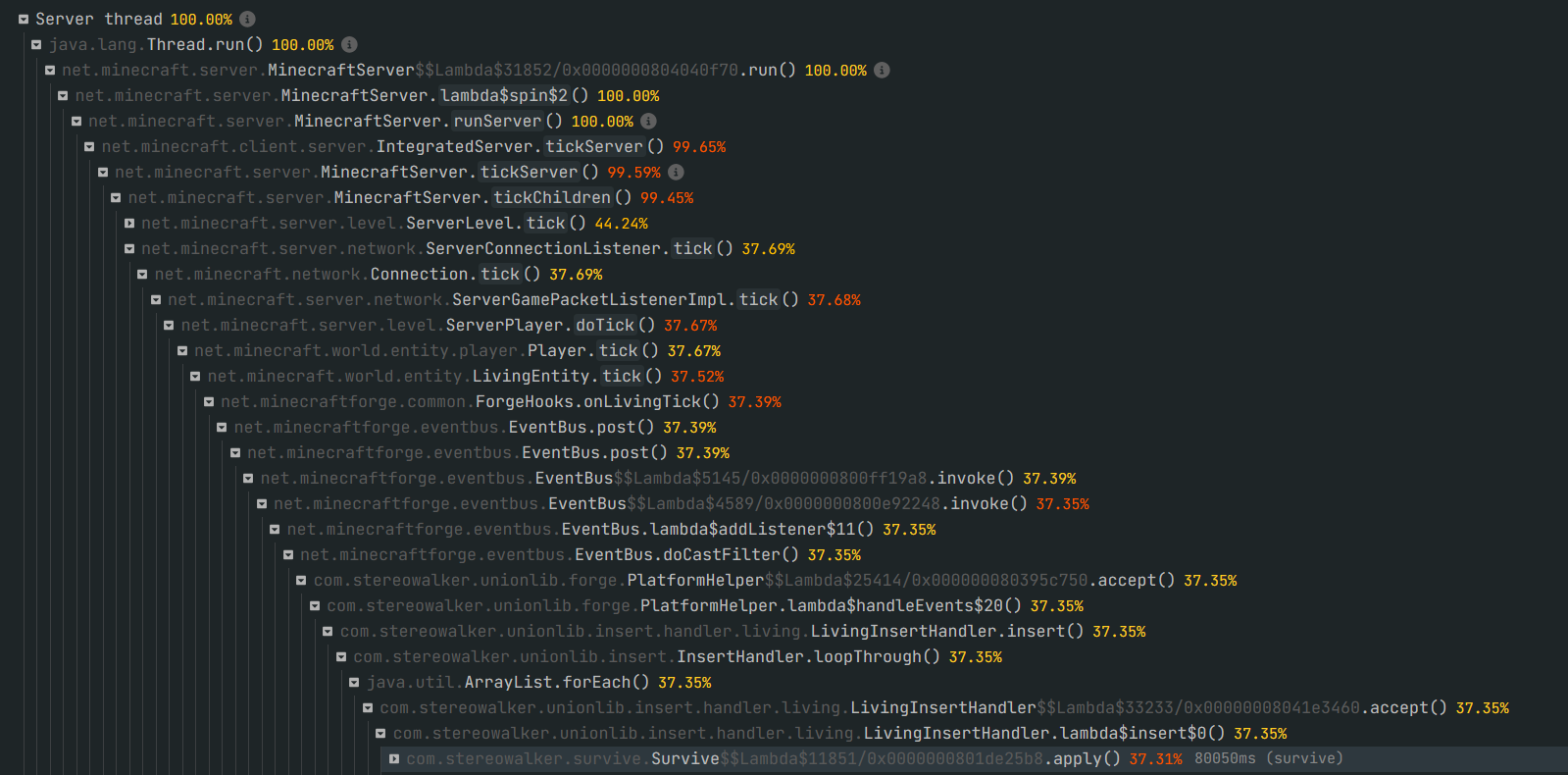Image resolution: width=1568 pixels, height=775 pixels.
Task: Collapse the IntegratedServer.tickServer() node
Action: point(89,147)
